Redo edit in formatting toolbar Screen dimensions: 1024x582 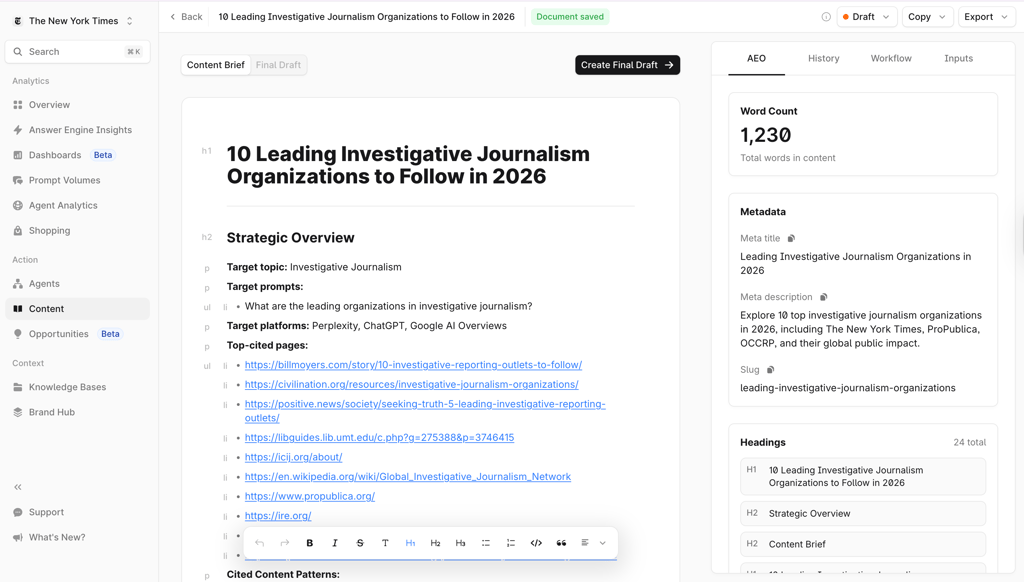click(x=285, y=543)
